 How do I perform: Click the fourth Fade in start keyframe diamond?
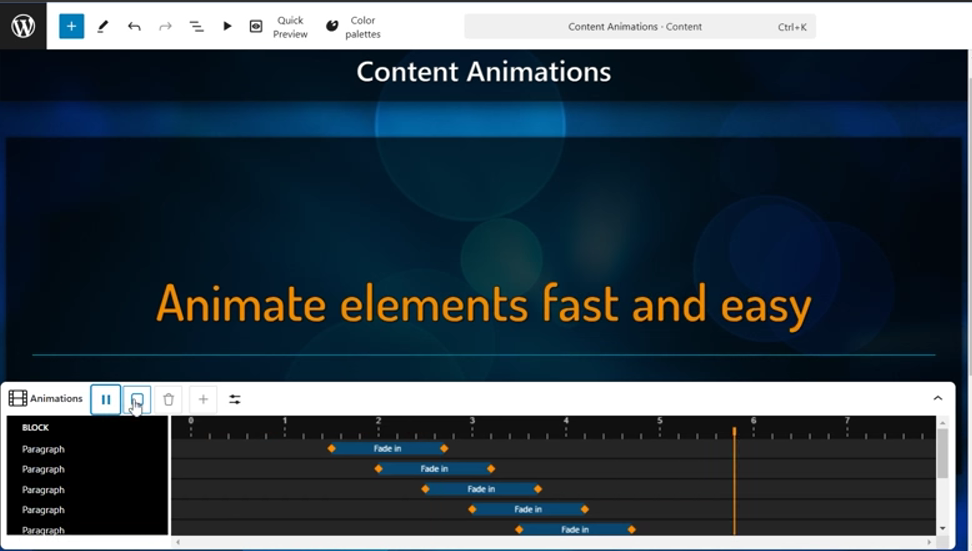click(472, 509)
